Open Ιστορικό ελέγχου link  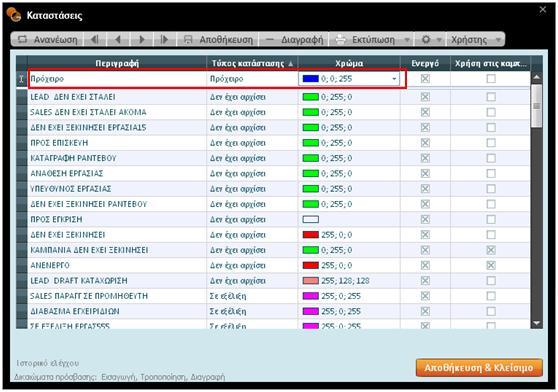(x=48, y=363)
